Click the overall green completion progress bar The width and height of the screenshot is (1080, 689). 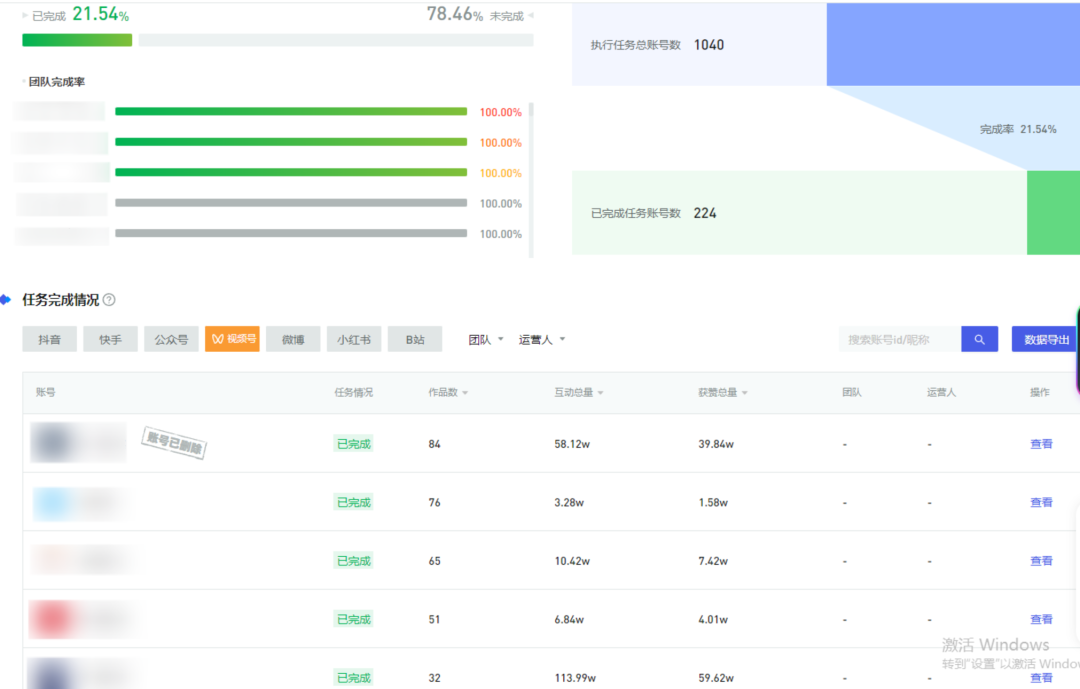pyautogui.click(x=77, y=40)
